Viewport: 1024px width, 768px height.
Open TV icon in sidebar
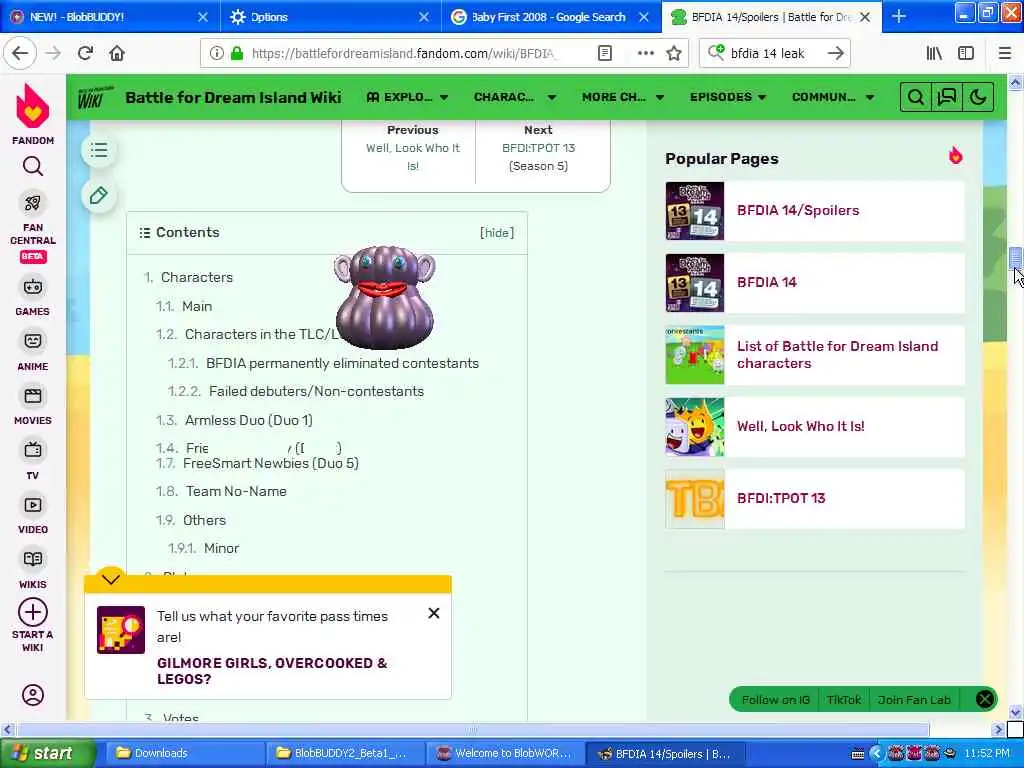33,450
